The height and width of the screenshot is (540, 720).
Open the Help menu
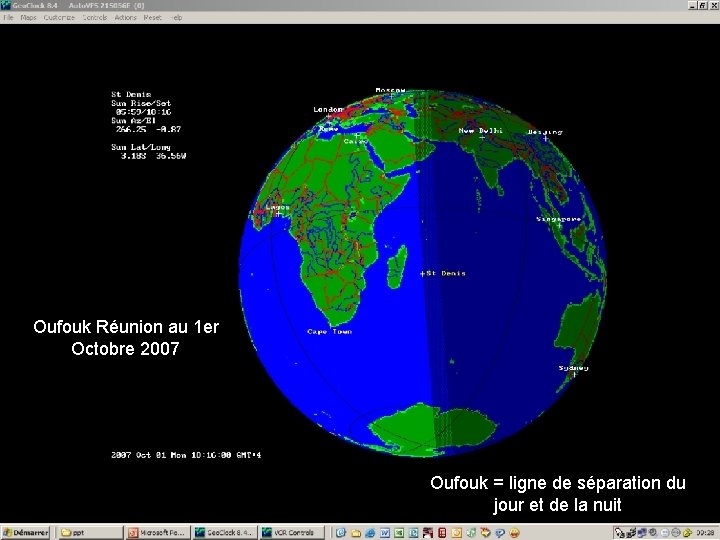177,17
